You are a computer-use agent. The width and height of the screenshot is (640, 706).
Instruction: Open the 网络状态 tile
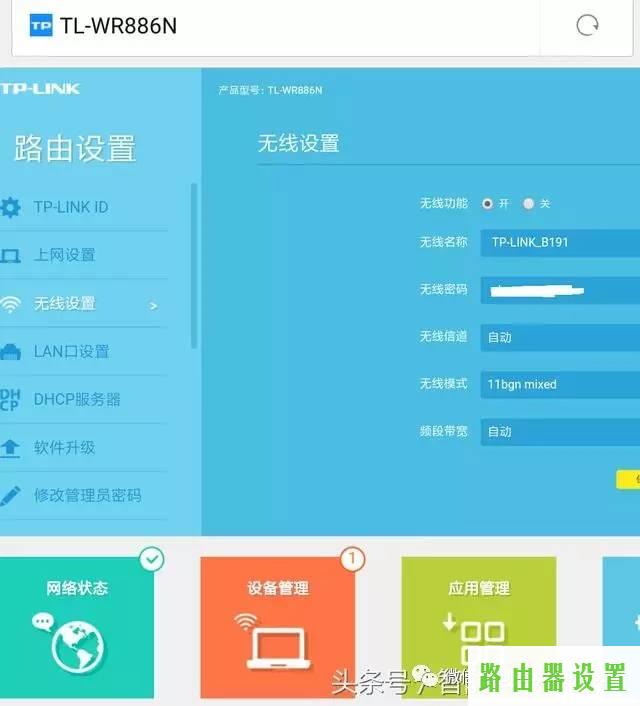click(77, 628)
